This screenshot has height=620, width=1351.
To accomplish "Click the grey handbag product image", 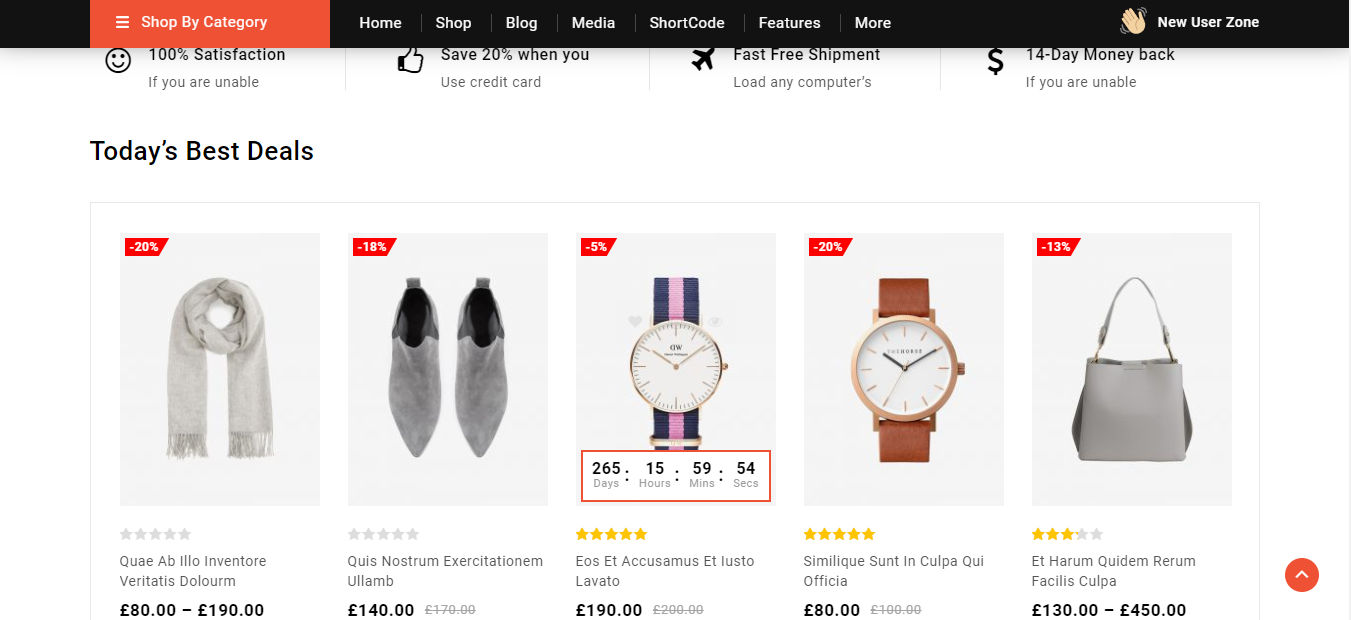I will coord(1131,369).
